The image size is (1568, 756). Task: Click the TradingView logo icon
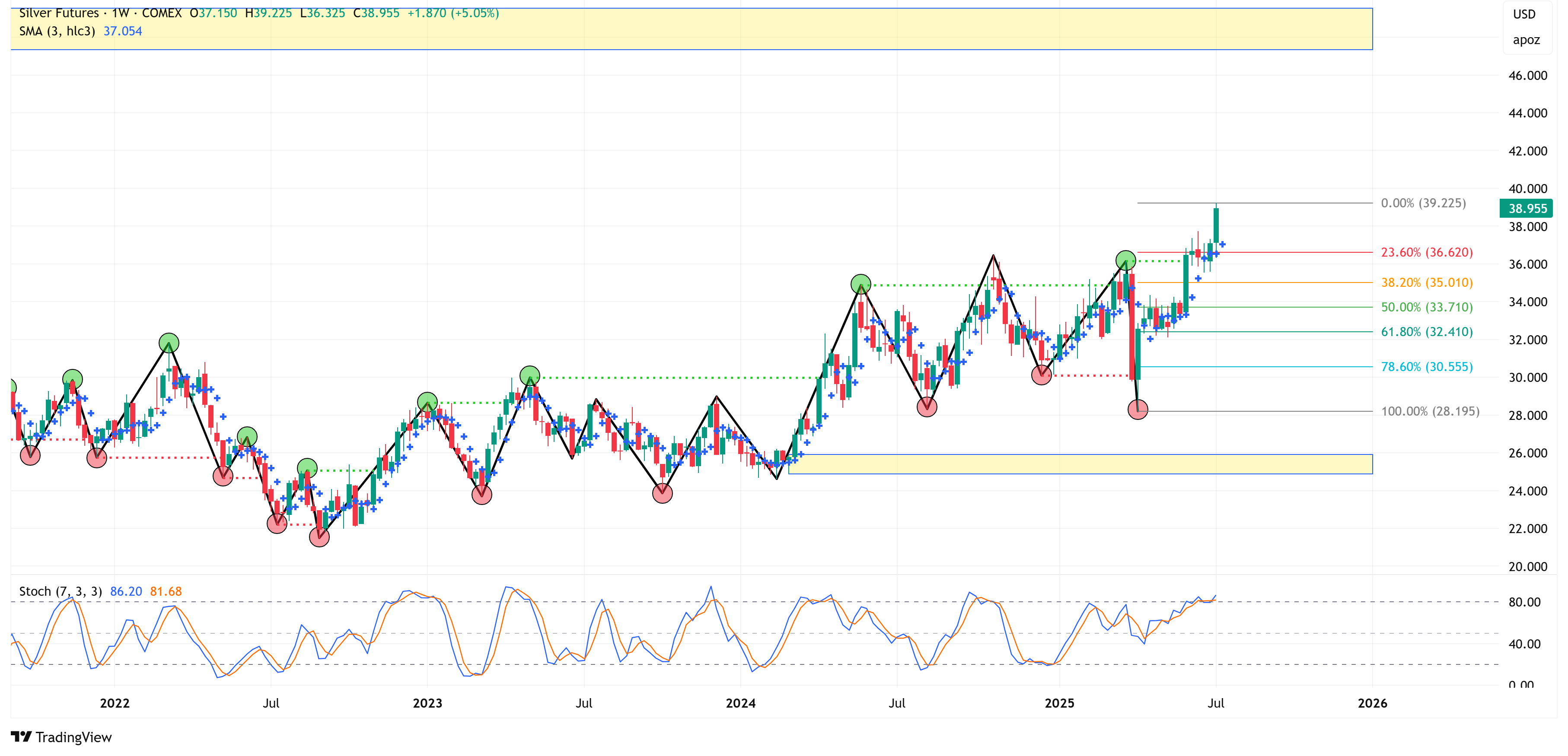[x=21, y=737]
